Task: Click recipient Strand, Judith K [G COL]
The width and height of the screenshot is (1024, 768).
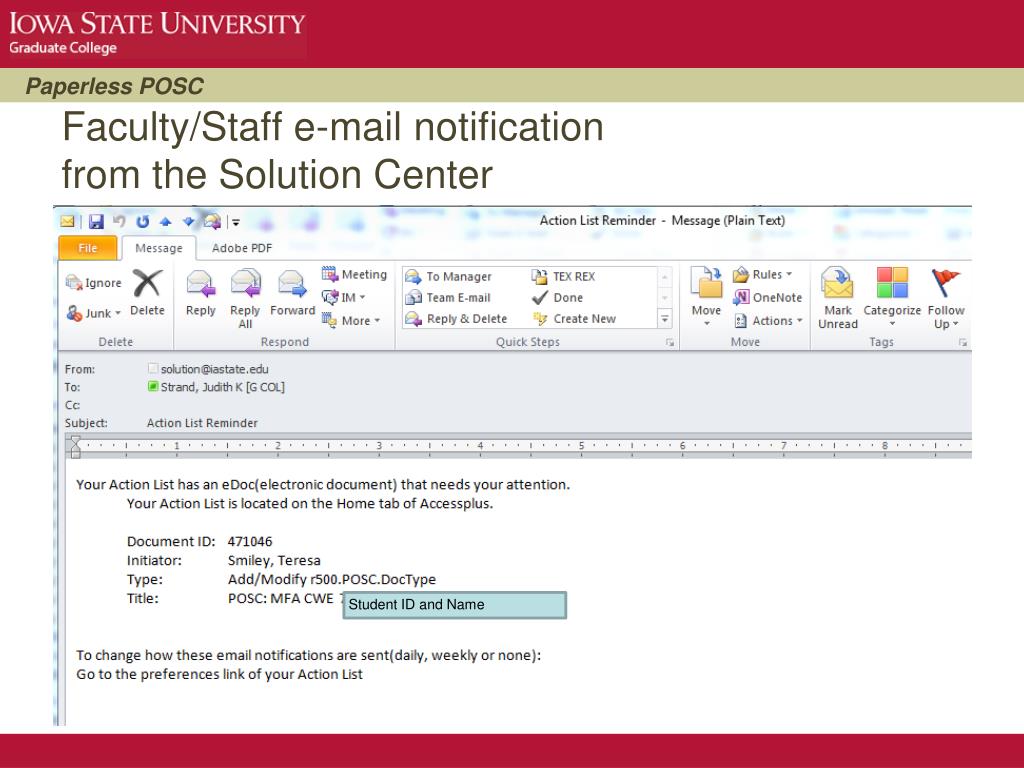Action: point(223,387)
